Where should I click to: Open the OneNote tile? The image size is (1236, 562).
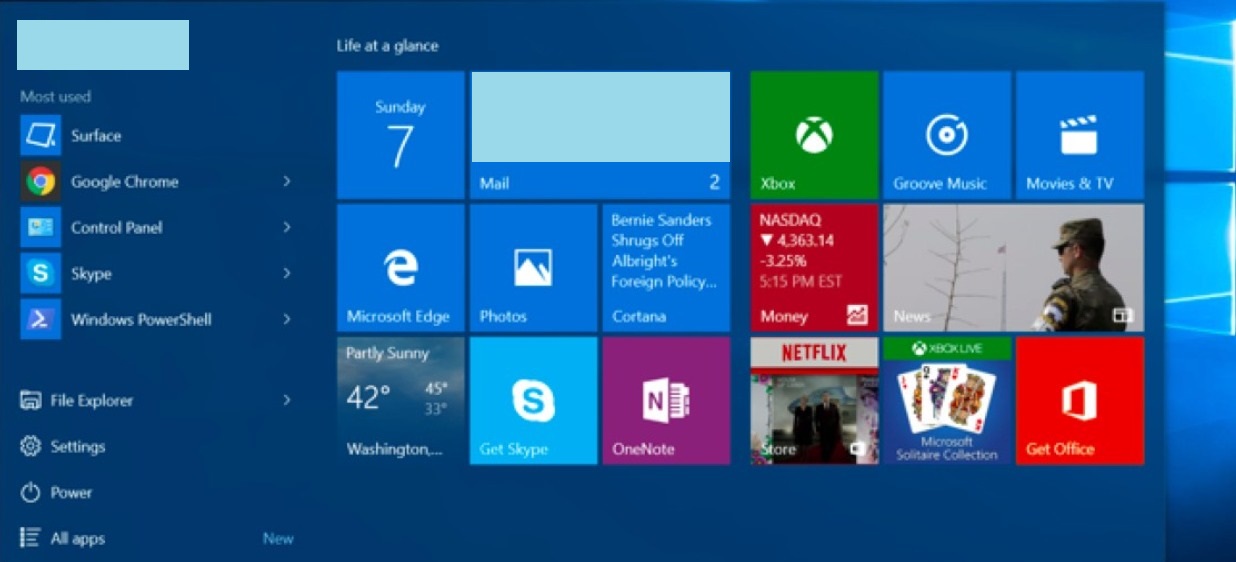665,400
